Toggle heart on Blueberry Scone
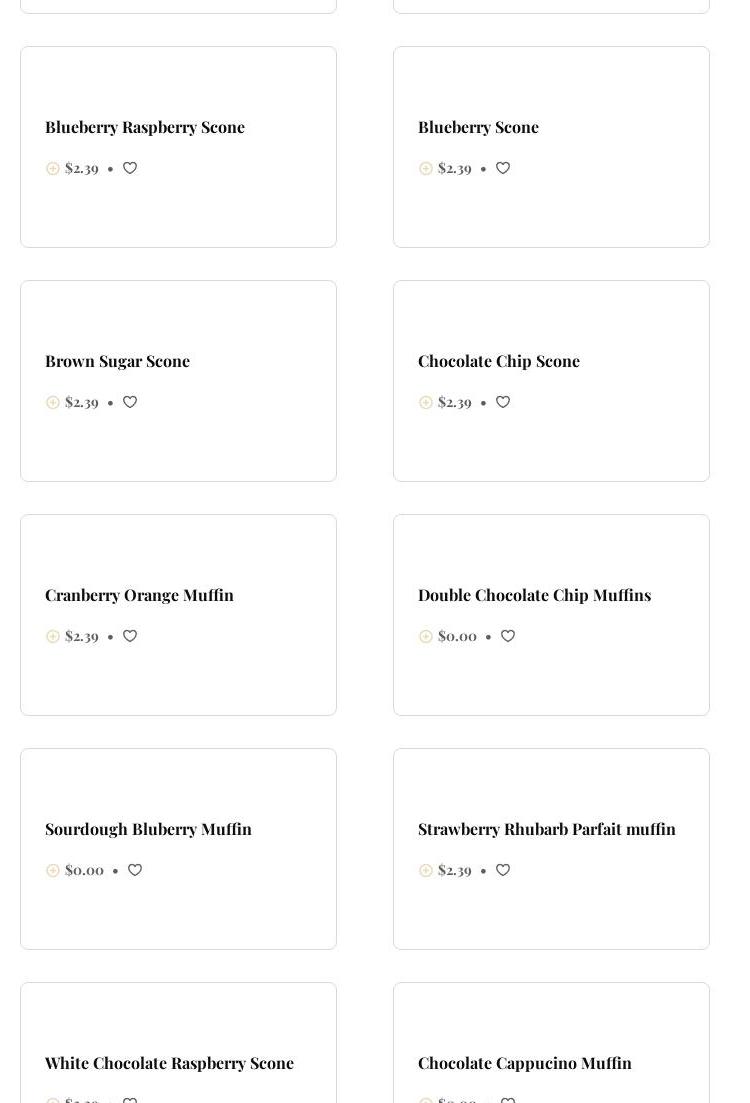This screenshot has width=750, height=1103. click(503, 168)
